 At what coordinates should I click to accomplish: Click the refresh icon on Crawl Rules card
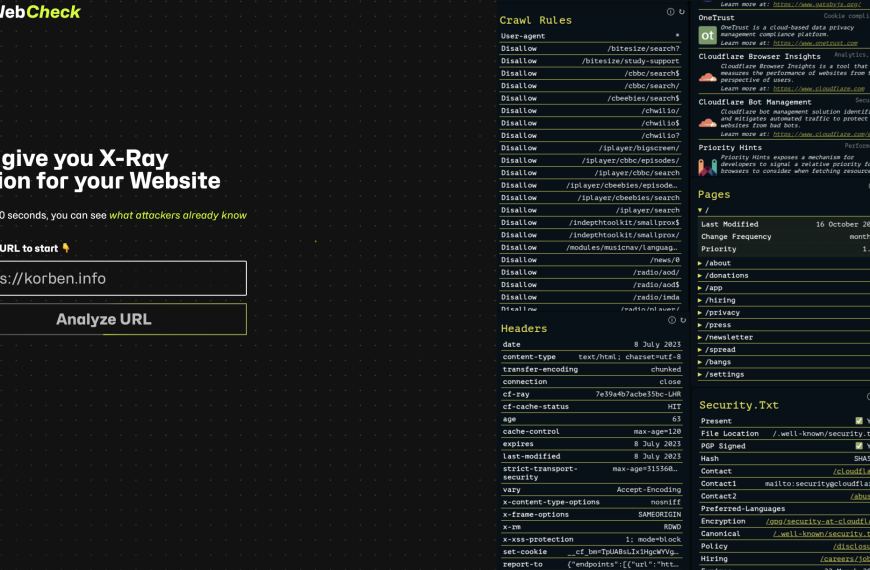click(682, 12)
